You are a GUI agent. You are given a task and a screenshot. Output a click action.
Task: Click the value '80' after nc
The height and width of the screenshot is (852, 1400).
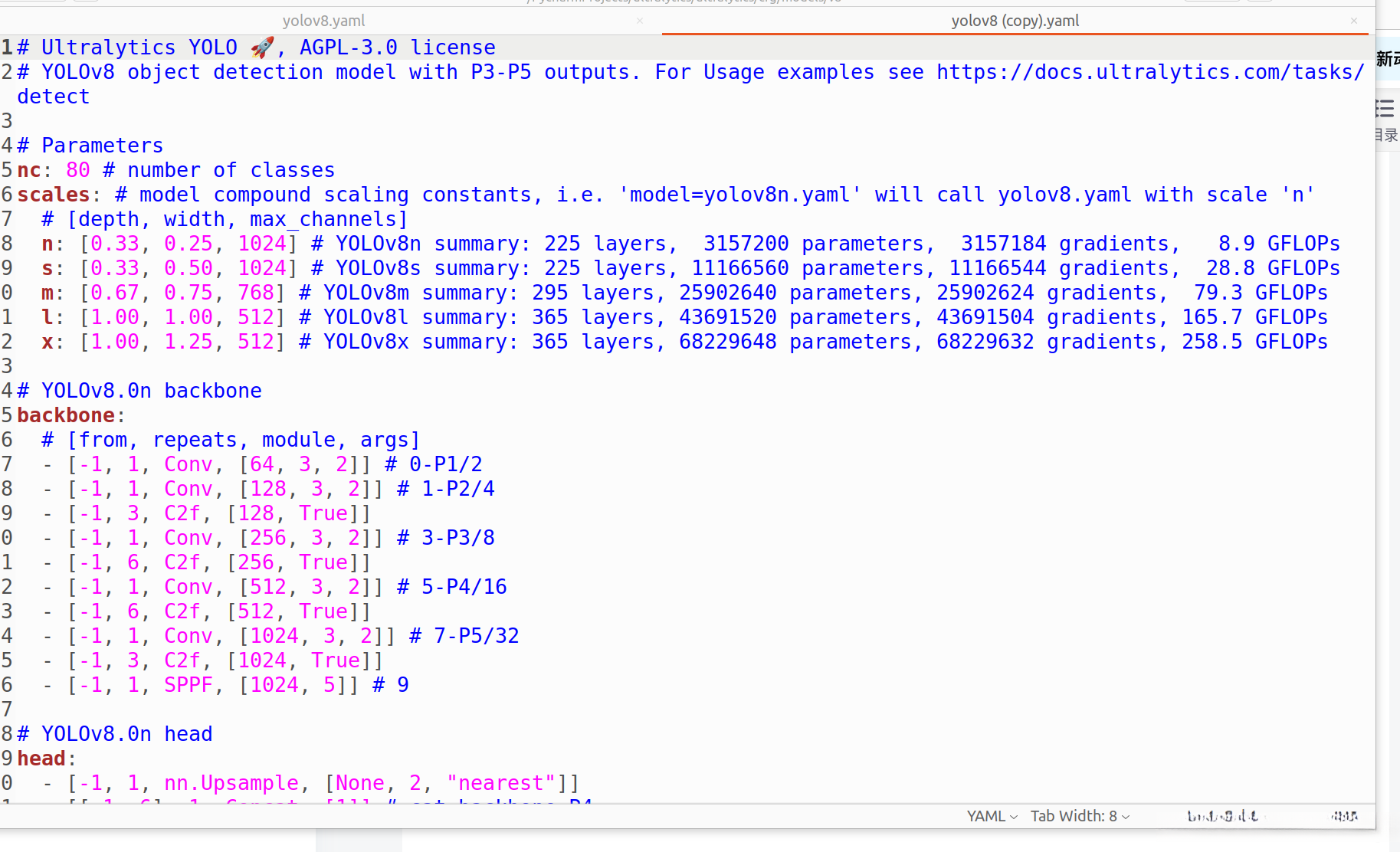78,170
